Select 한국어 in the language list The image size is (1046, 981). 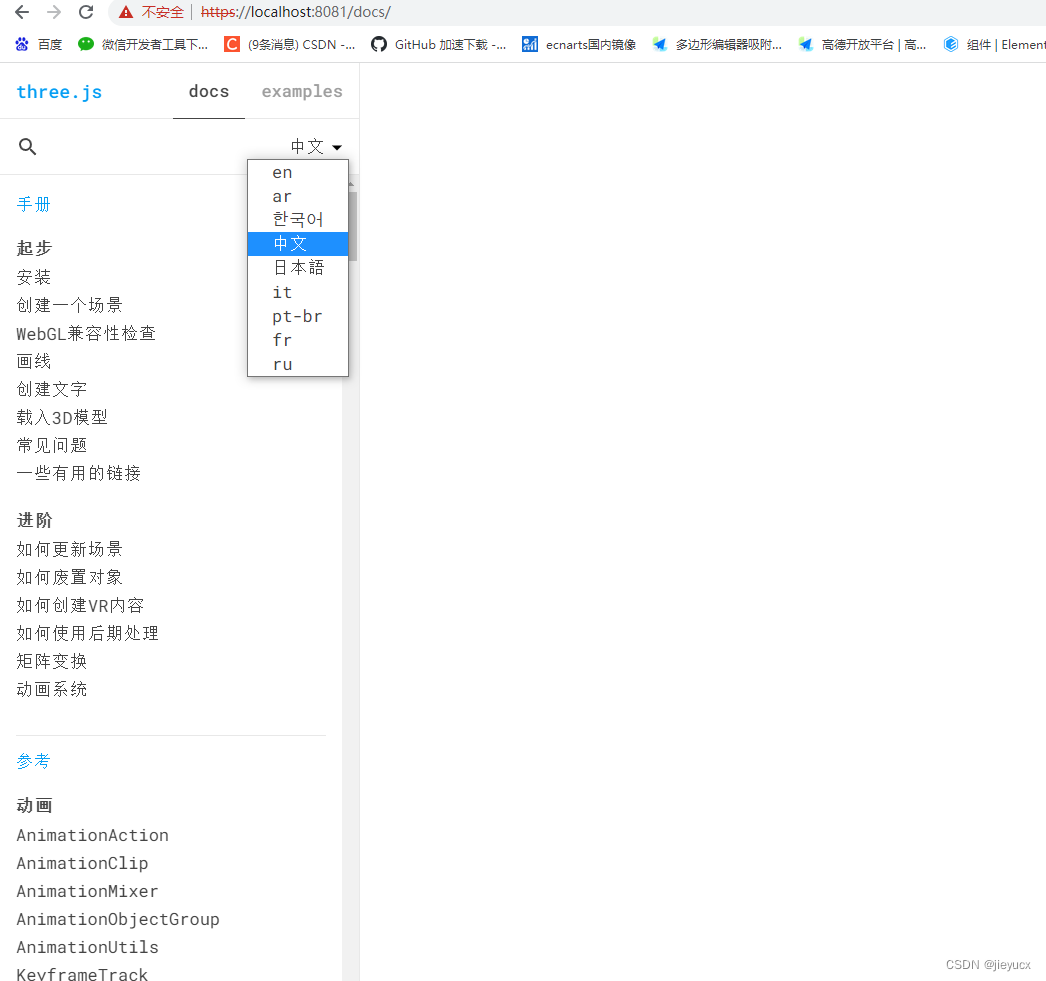click(x=298, y=219)
